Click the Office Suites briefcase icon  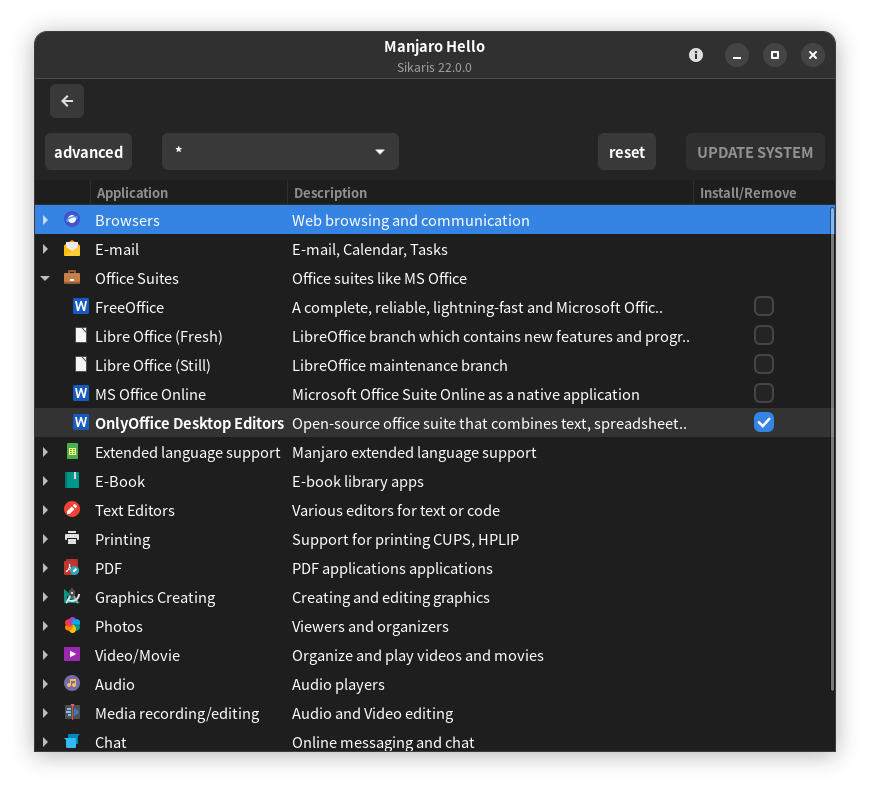pos(72,277)
